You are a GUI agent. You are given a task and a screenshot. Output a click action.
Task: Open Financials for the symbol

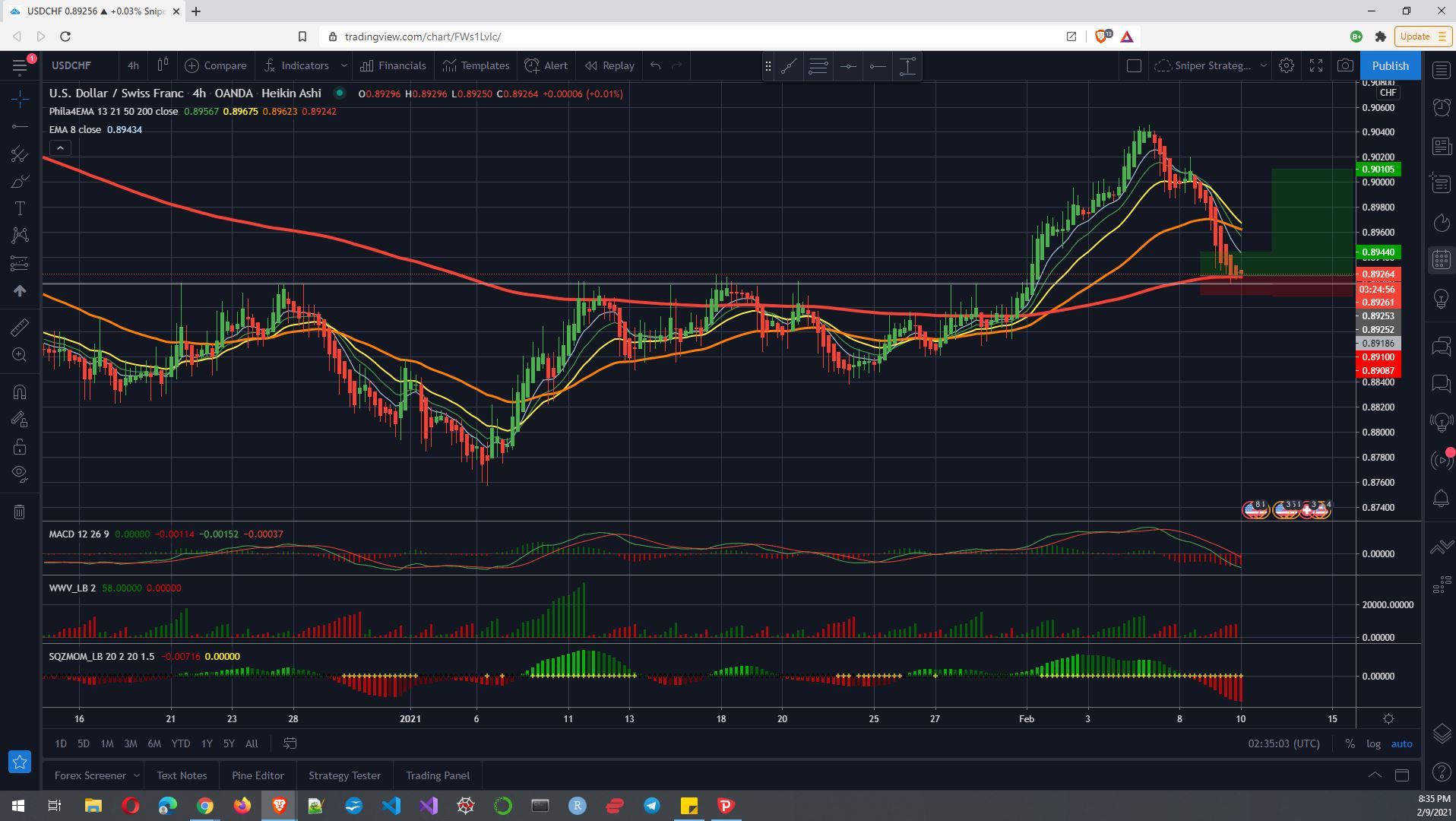[394, 65]
